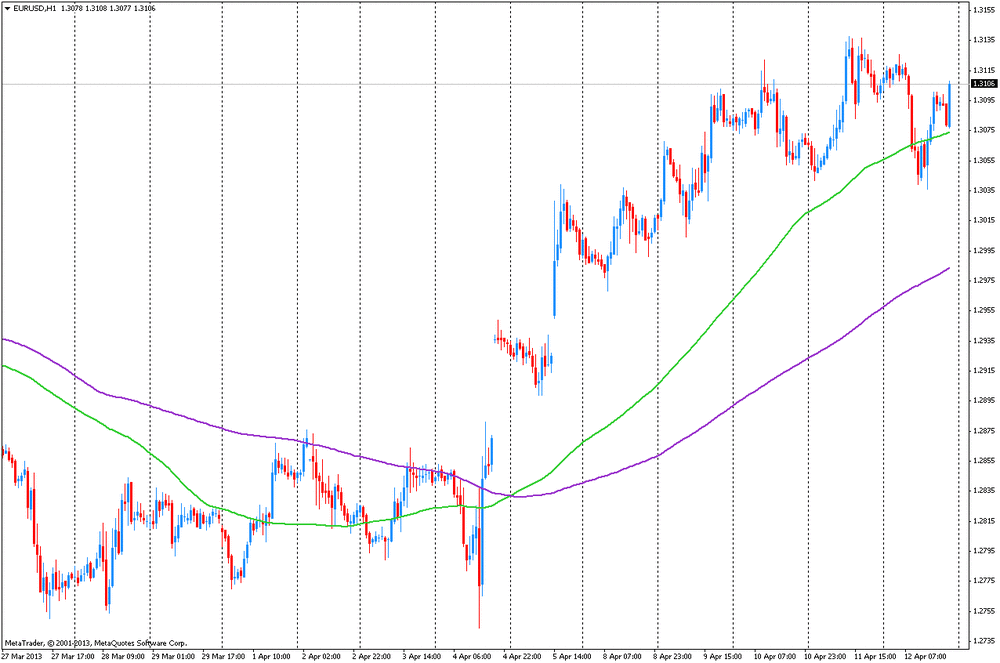Click the 9 Apr 15:00 time label
The image size is (1000, 663).
[x=724, y=656]
